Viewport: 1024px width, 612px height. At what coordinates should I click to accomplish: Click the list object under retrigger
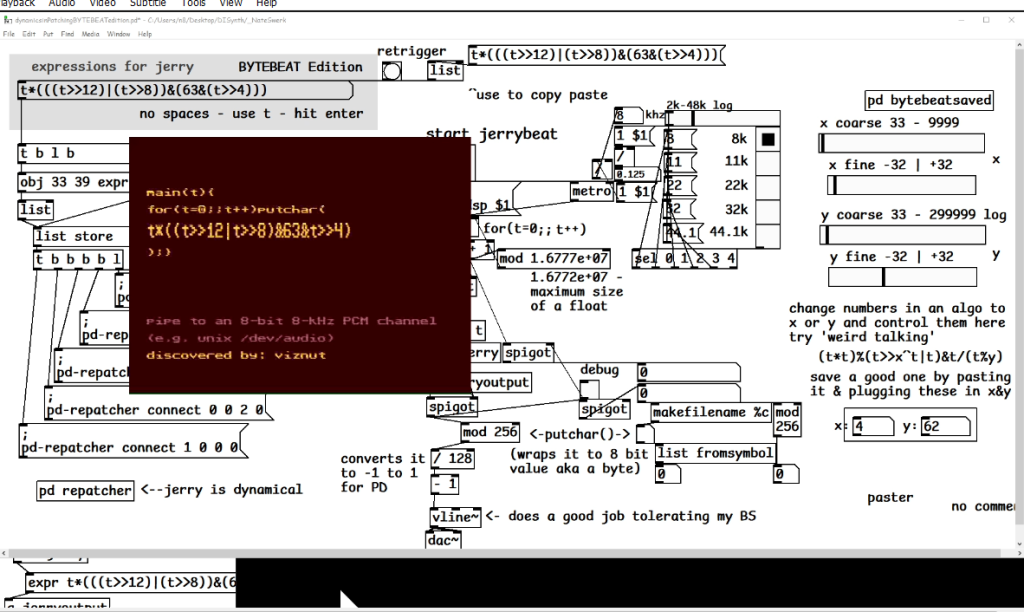(x=445, y=71)
